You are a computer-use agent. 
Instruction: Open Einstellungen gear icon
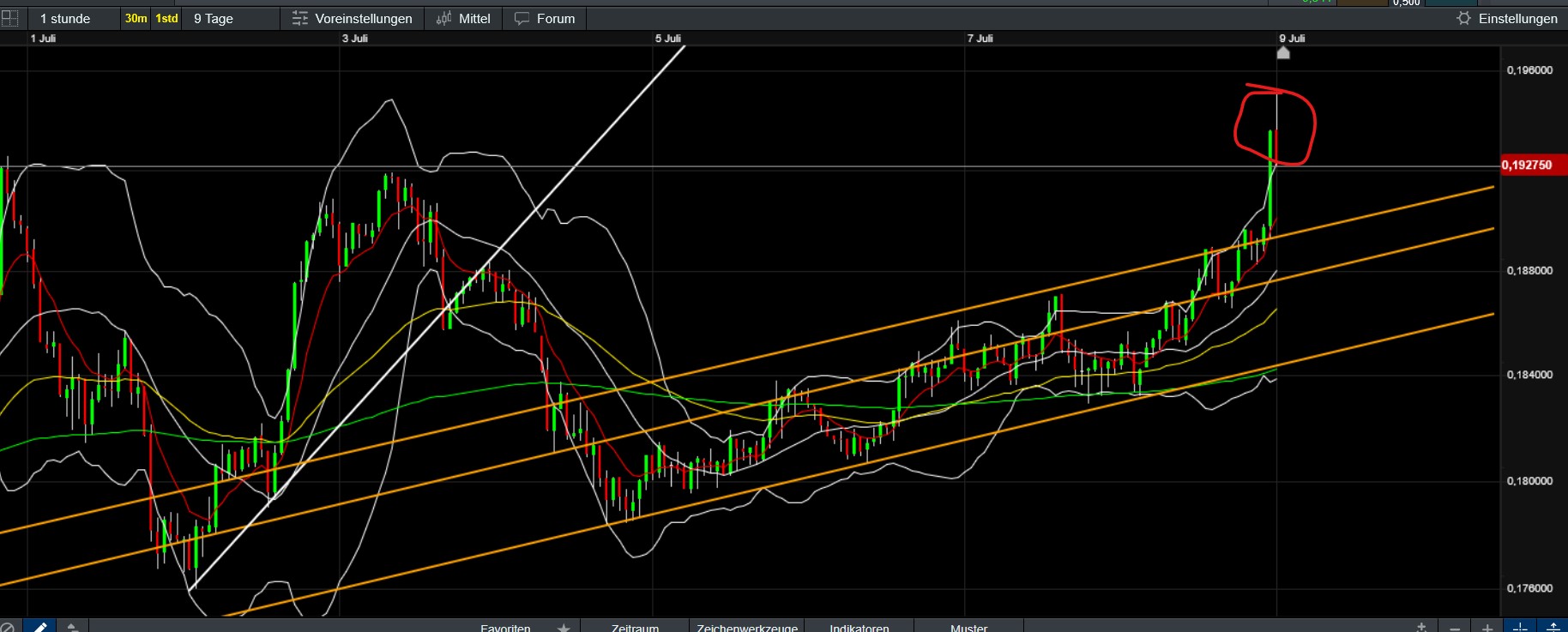click(1463, 18)
